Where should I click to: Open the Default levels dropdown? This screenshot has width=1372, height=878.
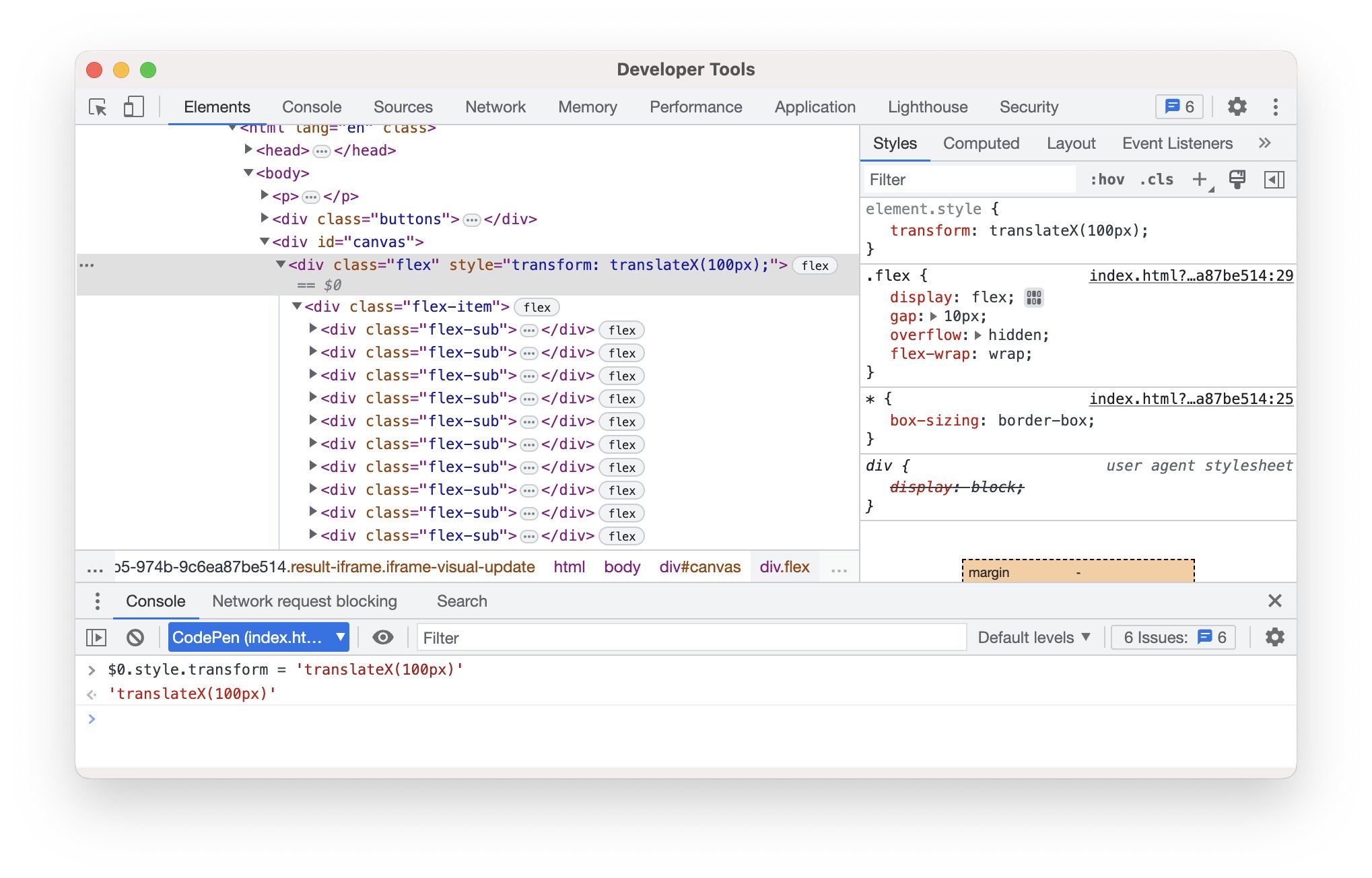pyautogui.click(x=1034, y=637)
